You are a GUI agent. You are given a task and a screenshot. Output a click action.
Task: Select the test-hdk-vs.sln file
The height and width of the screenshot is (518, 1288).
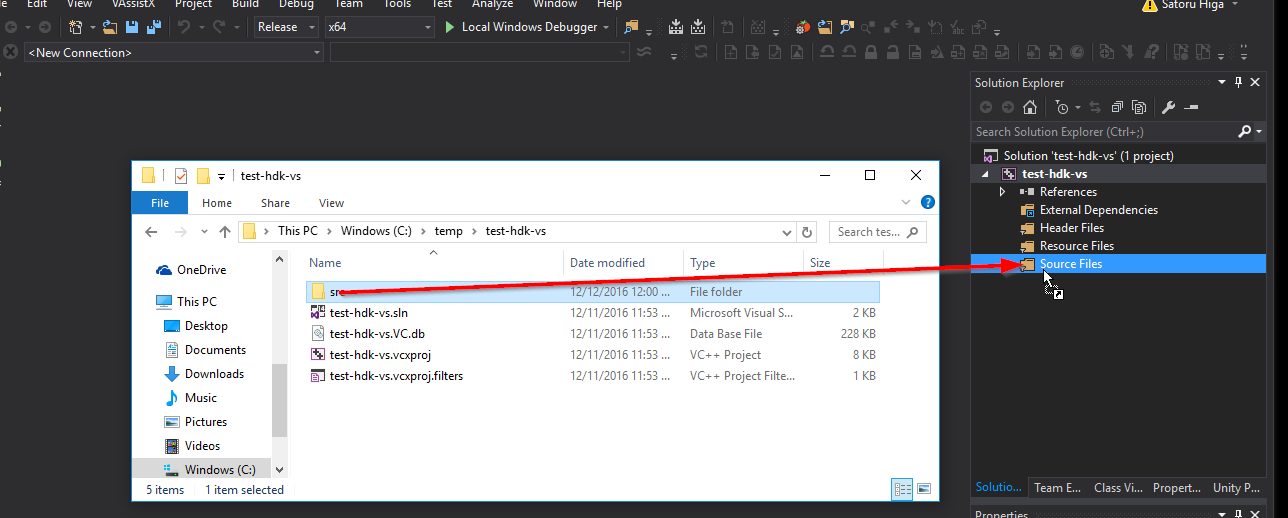pos(594,313)
